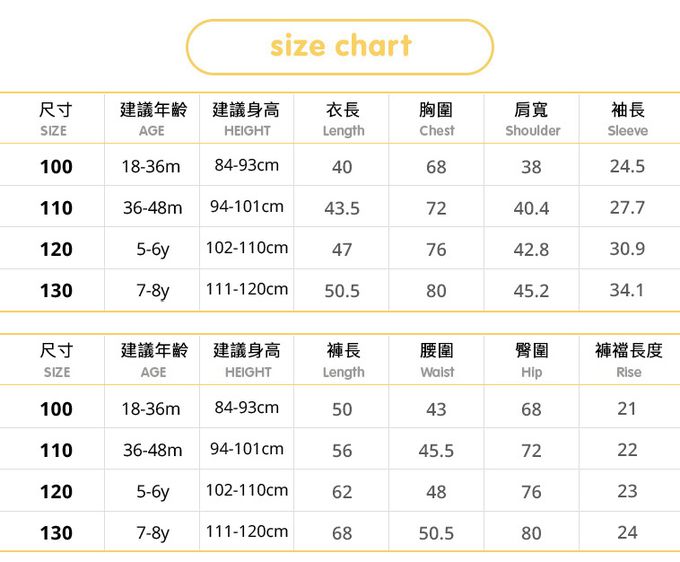
Task: Click the Waist column header
Action: pos(436,360)
